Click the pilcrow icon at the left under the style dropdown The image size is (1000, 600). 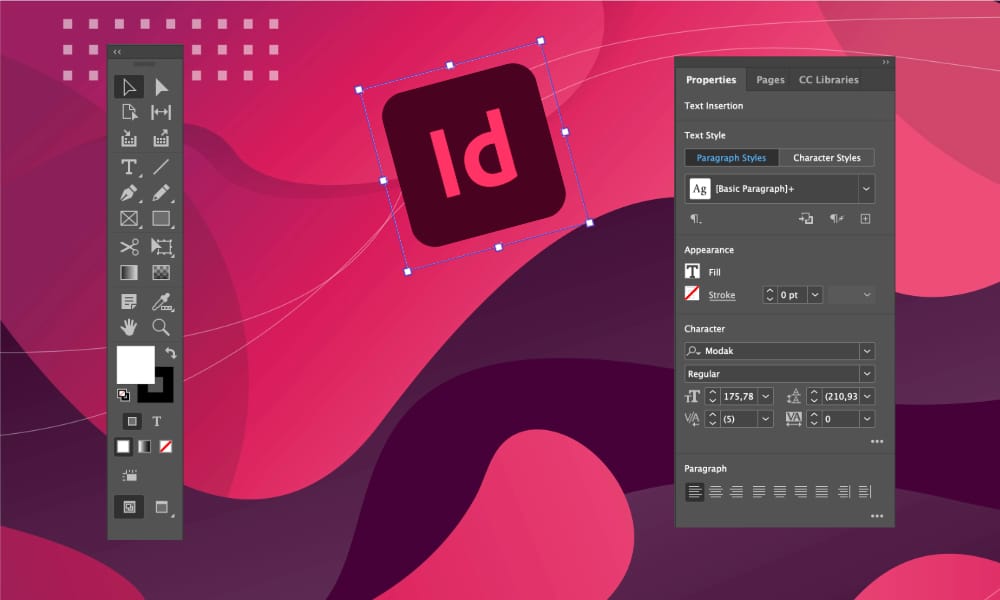(x=695, y=219)
